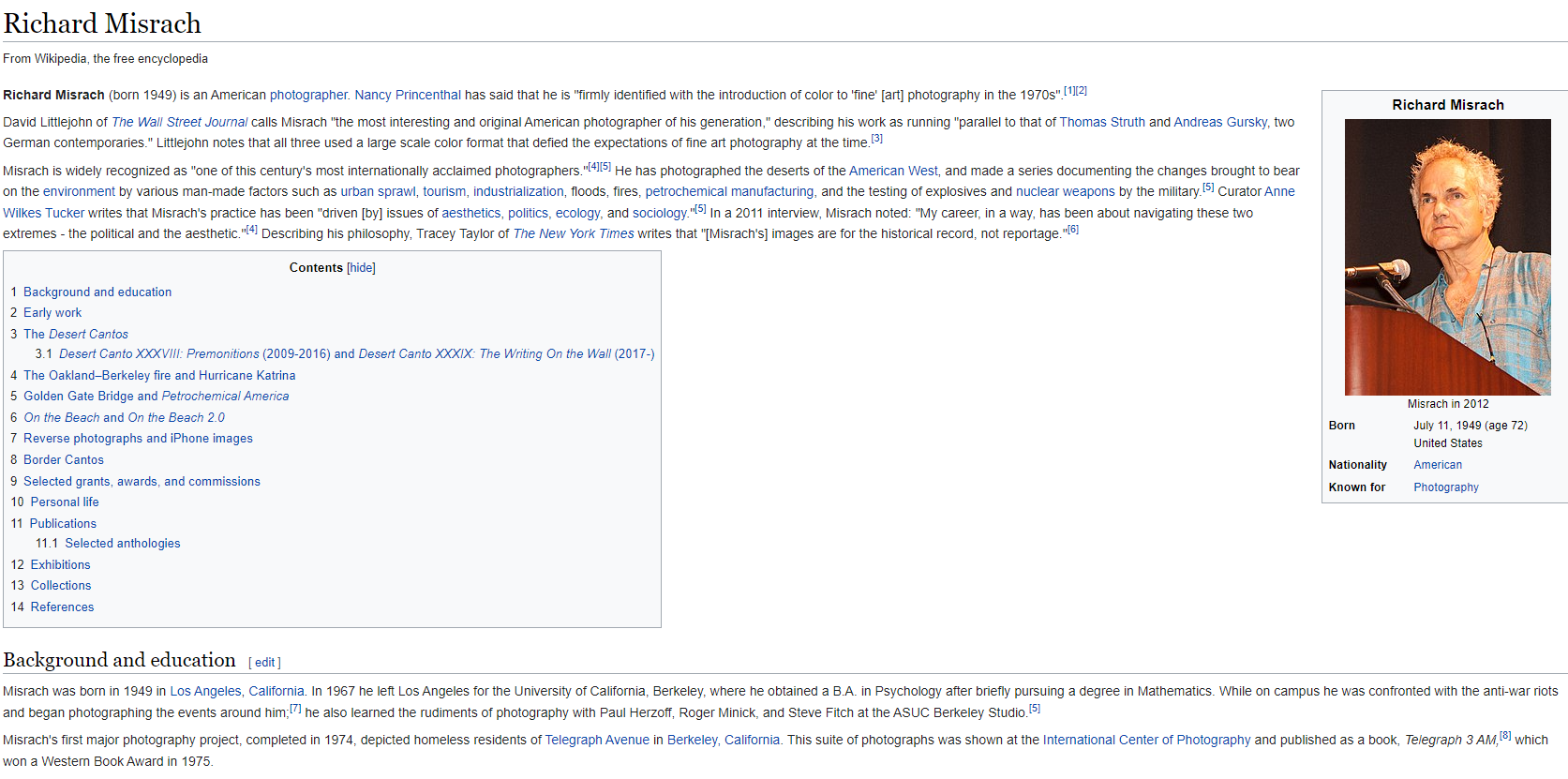Viewport: 1568px width, 779px height.
Task: Open the Richard Misrach portrait photo in the infobox
Action: point(1447,257)
